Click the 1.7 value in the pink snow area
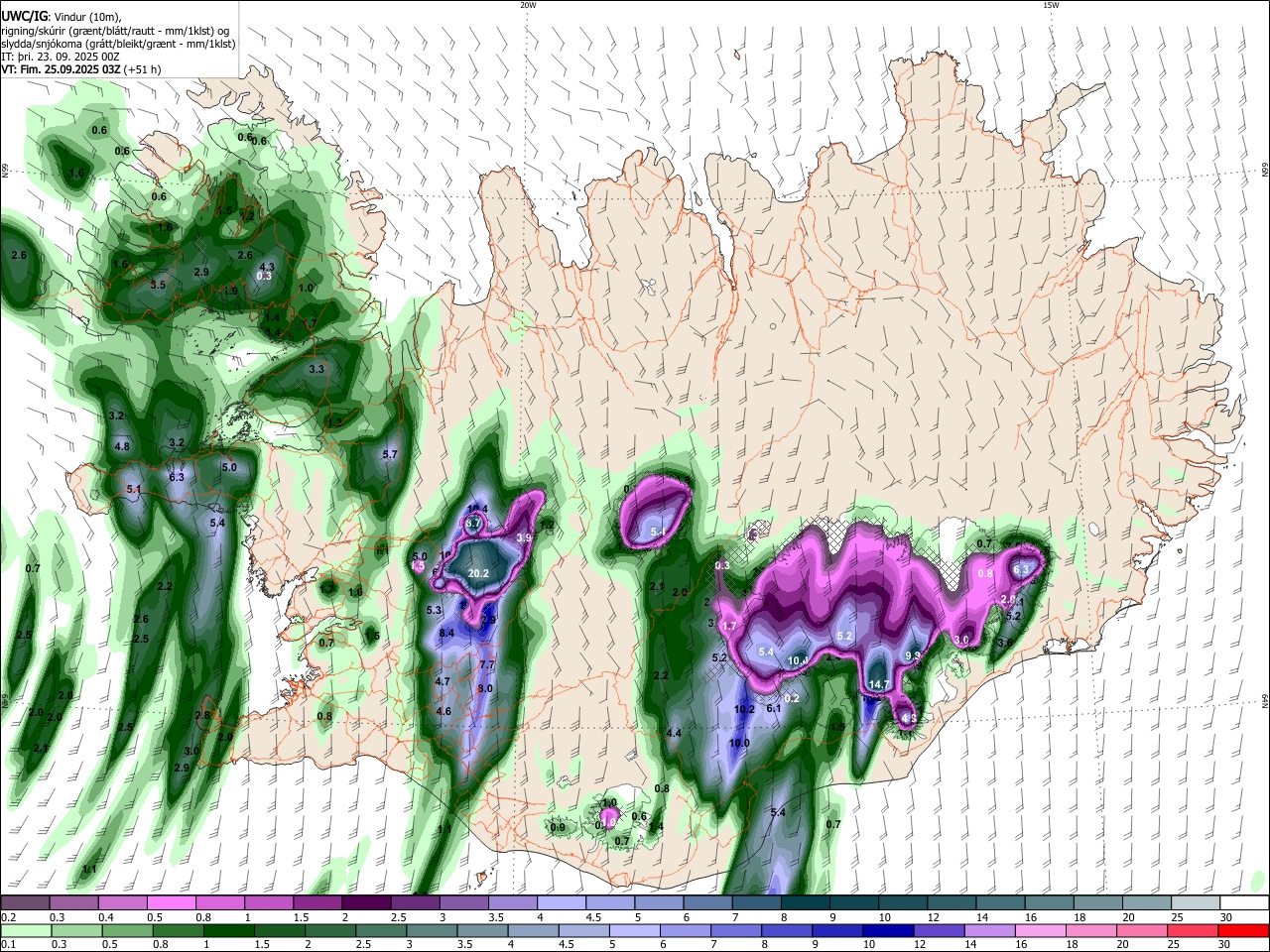This screenshot has width=1270, height=952. pyautogui.click(x=729, y=626)
